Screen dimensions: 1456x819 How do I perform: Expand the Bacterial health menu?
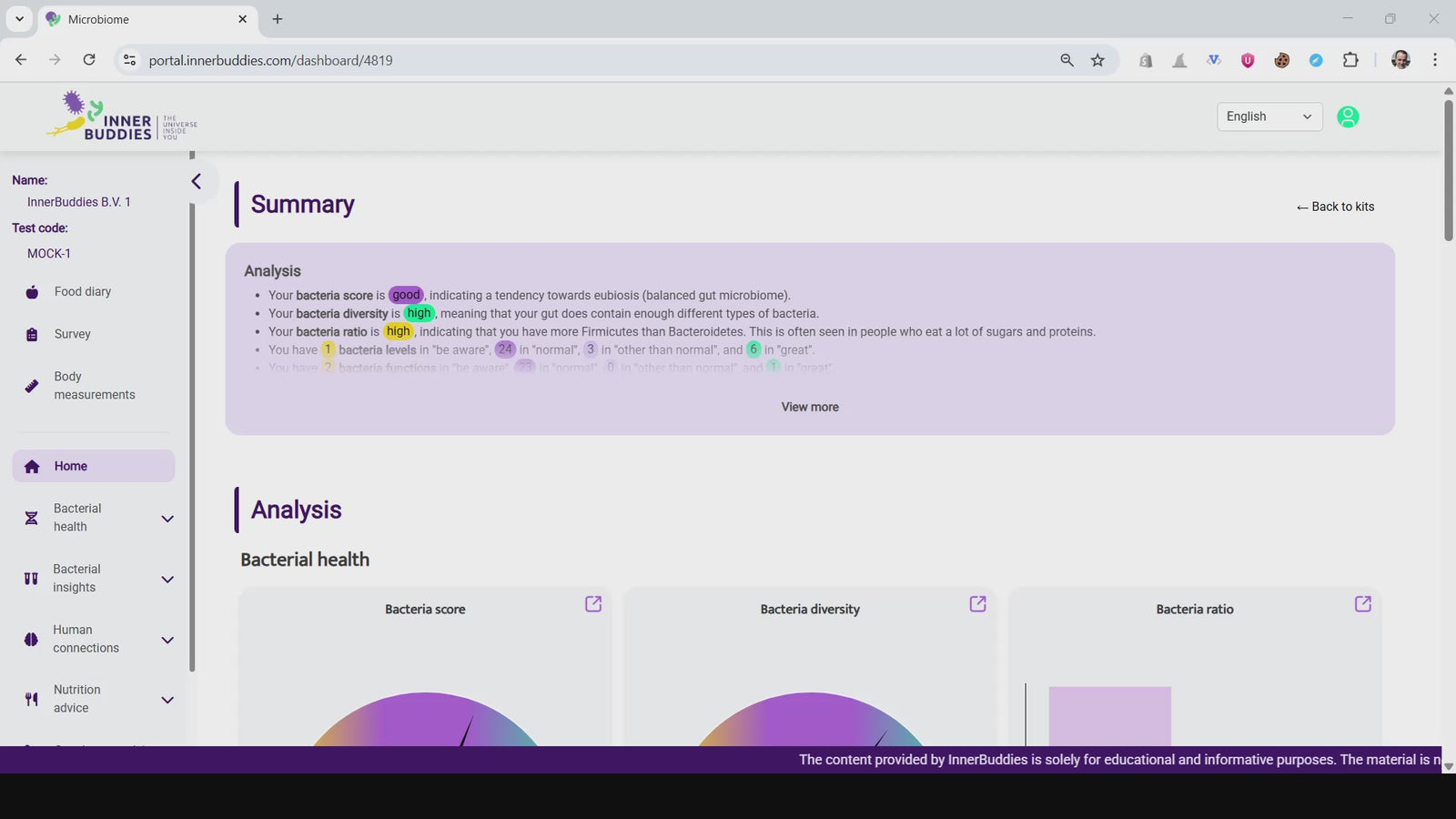167,519
